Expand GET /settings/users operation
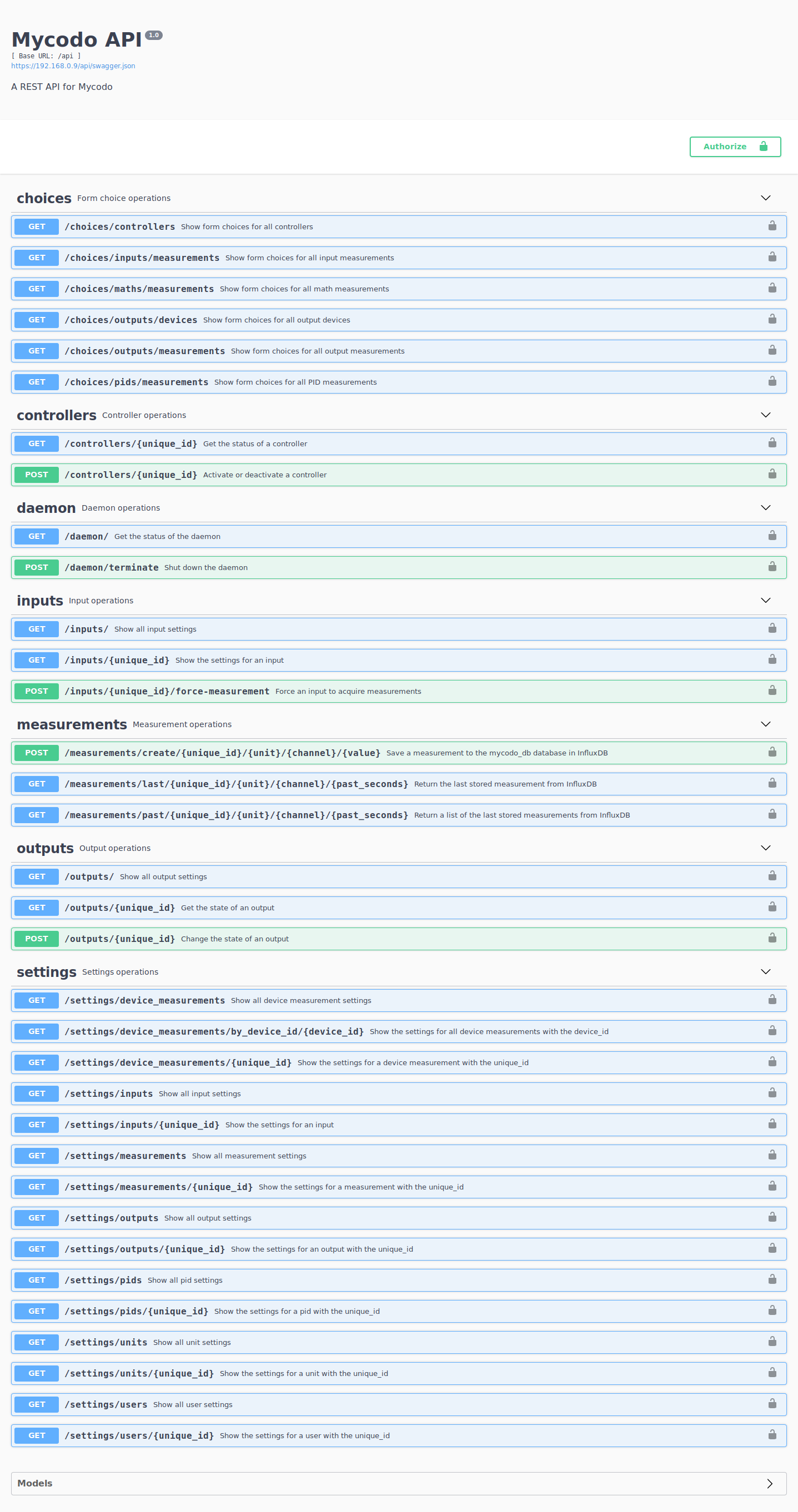This screenshot has height=1512, width=798. [399, 1404]
